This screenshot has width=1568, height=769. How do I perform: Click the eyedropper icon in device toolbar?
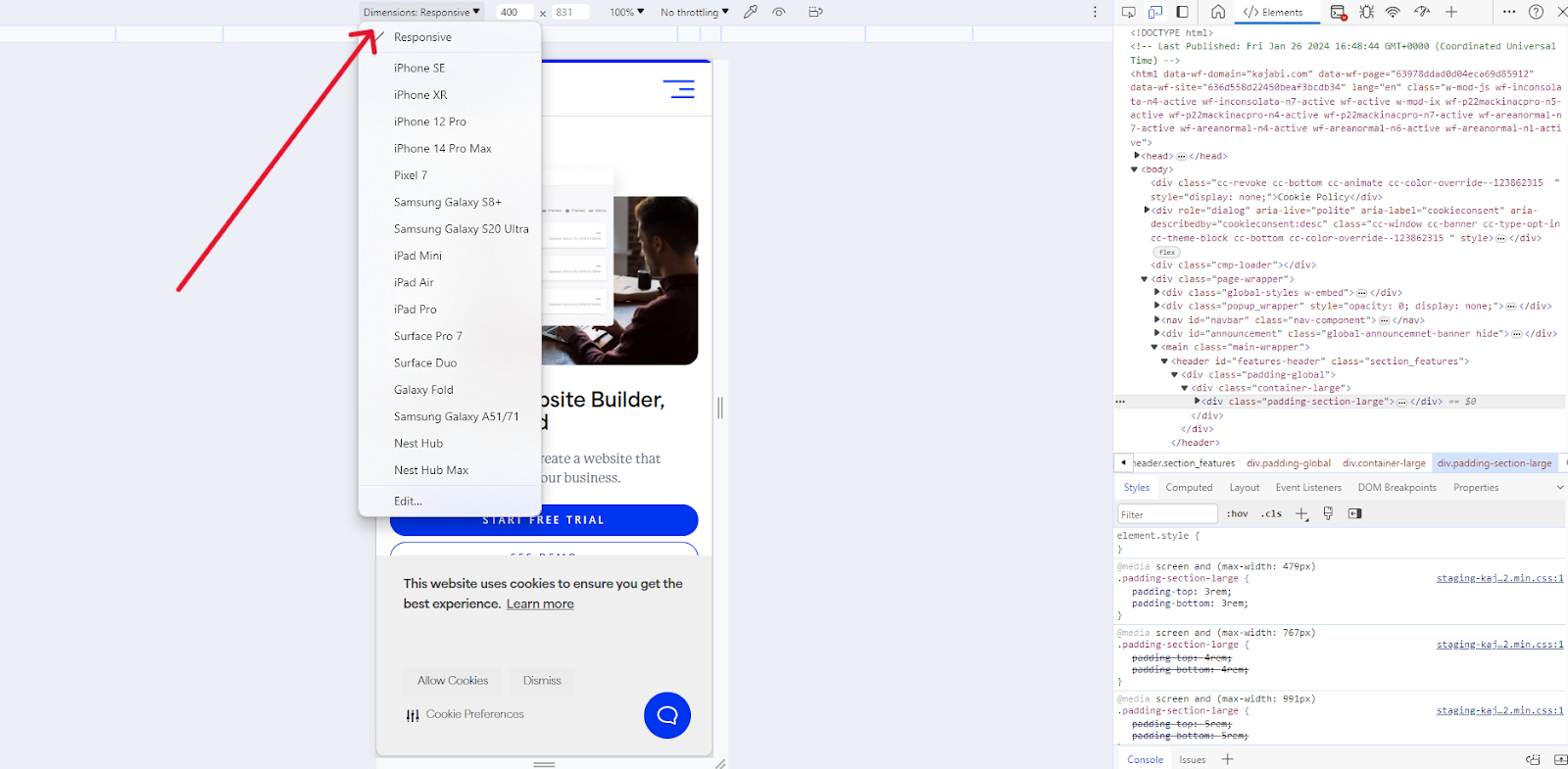[x=751, y=12]
